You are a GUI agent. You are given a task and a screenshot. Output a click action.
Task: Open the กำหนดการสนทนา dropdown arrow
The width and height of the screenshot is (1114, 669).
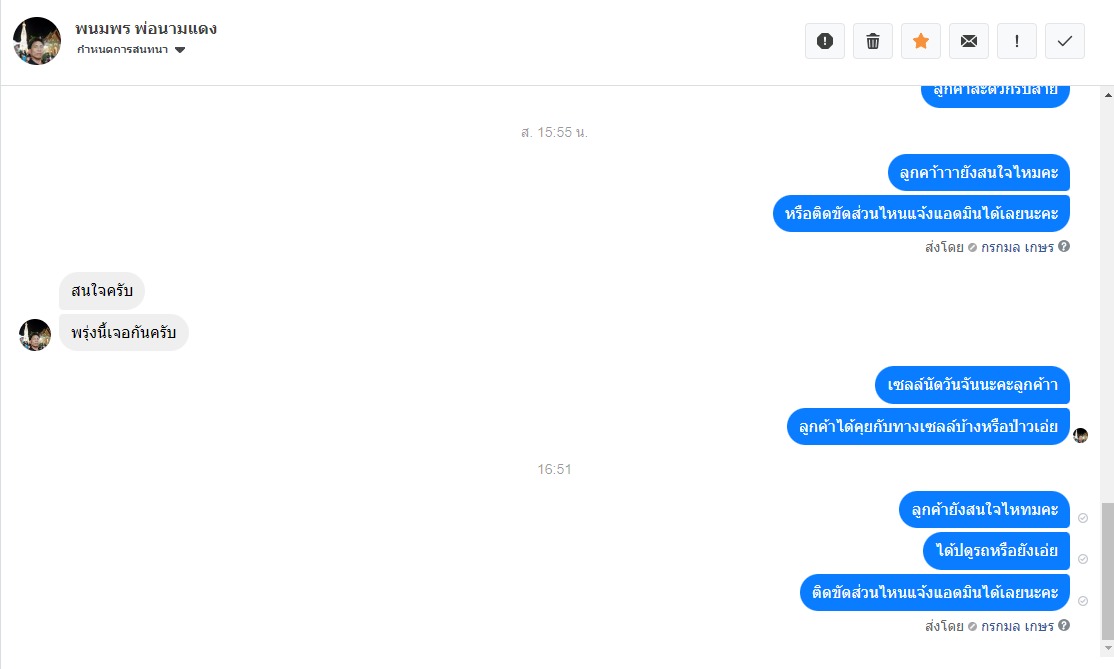click(180, 50)
